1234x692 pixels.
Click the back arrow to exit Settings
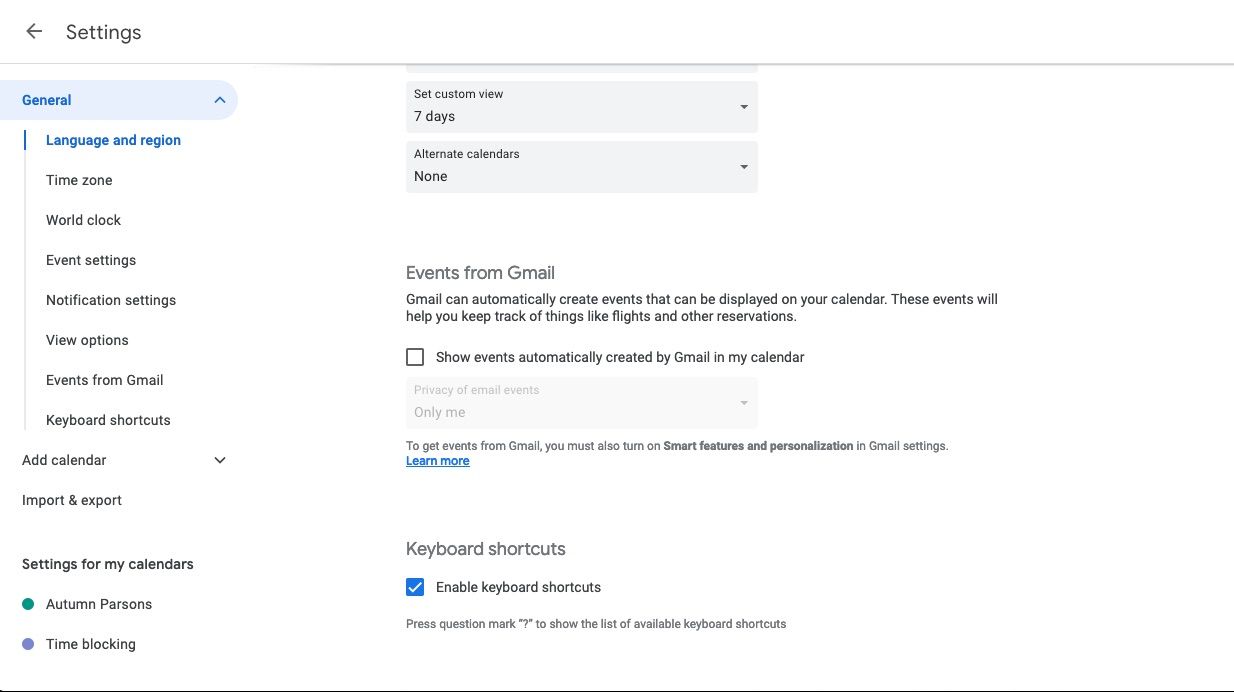33,31
